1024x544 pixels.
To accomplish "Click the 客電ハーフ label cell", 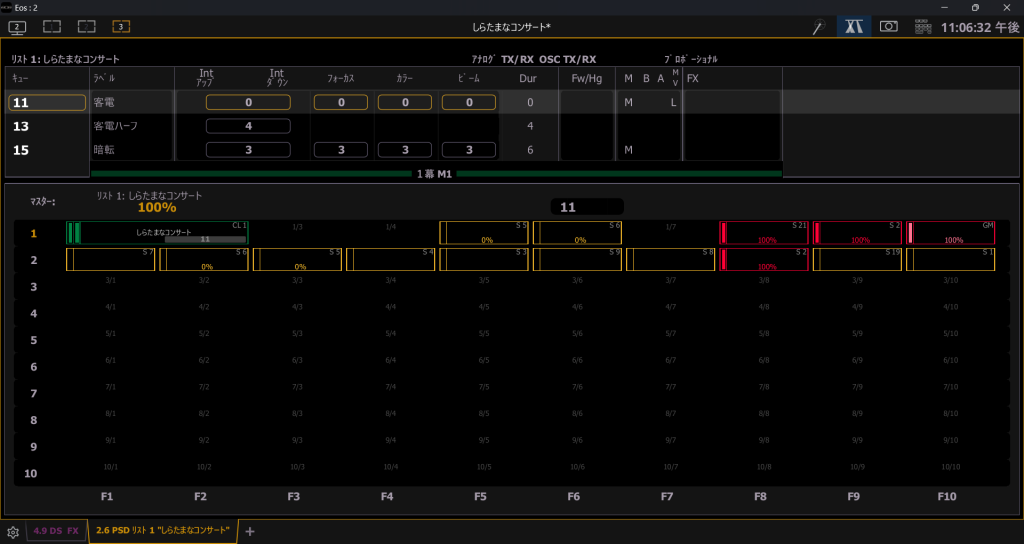I will (x=131, y=126).
